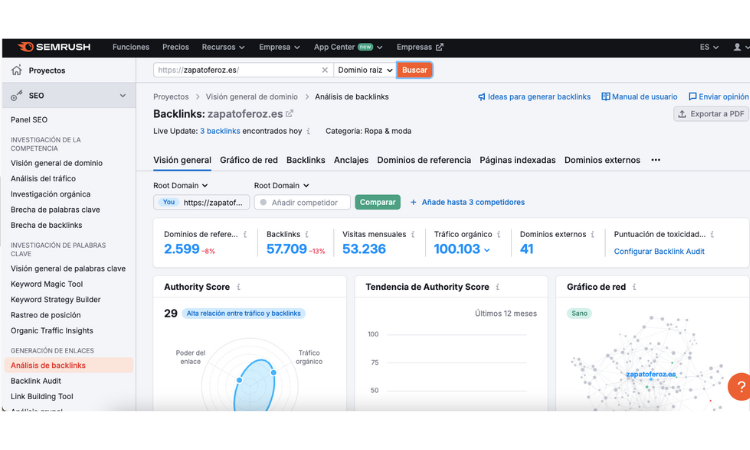
Task: Click Exportar a PDF button
Action: [711, 114]
